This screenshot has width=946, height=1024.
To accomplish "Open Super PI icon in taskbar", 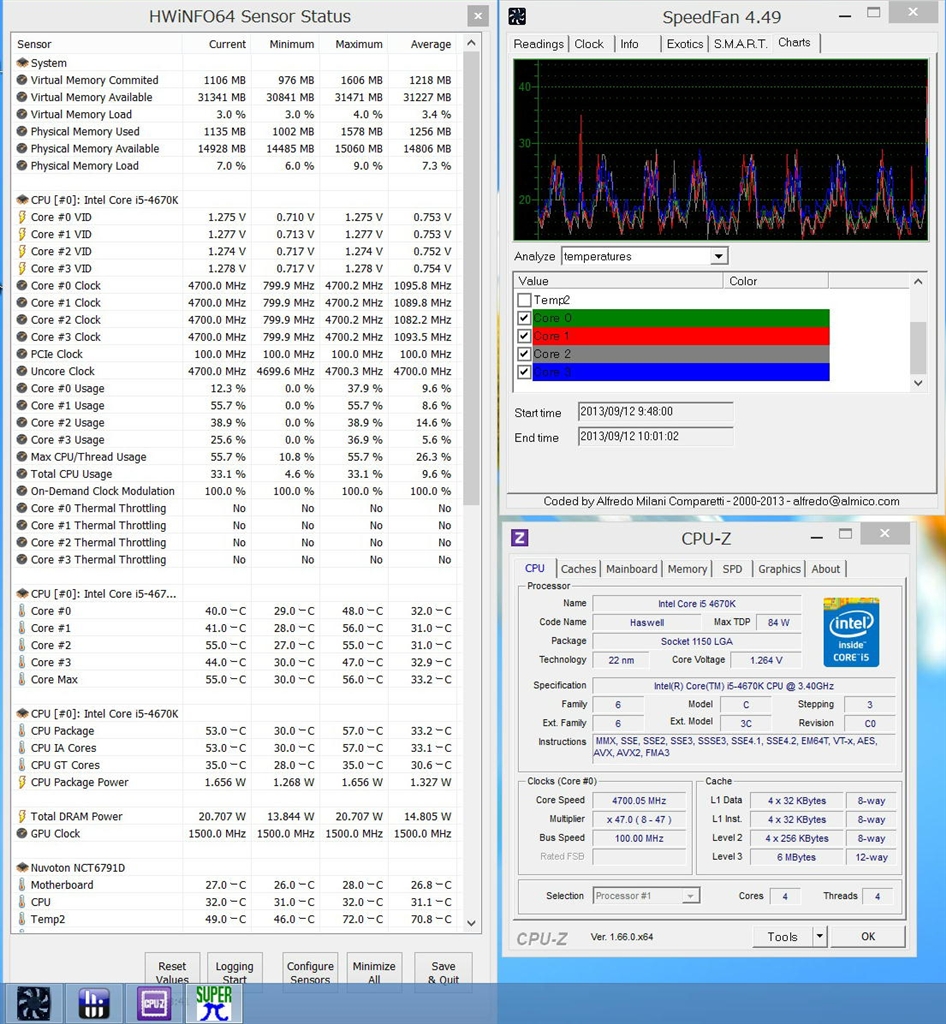I will 213,1003.
